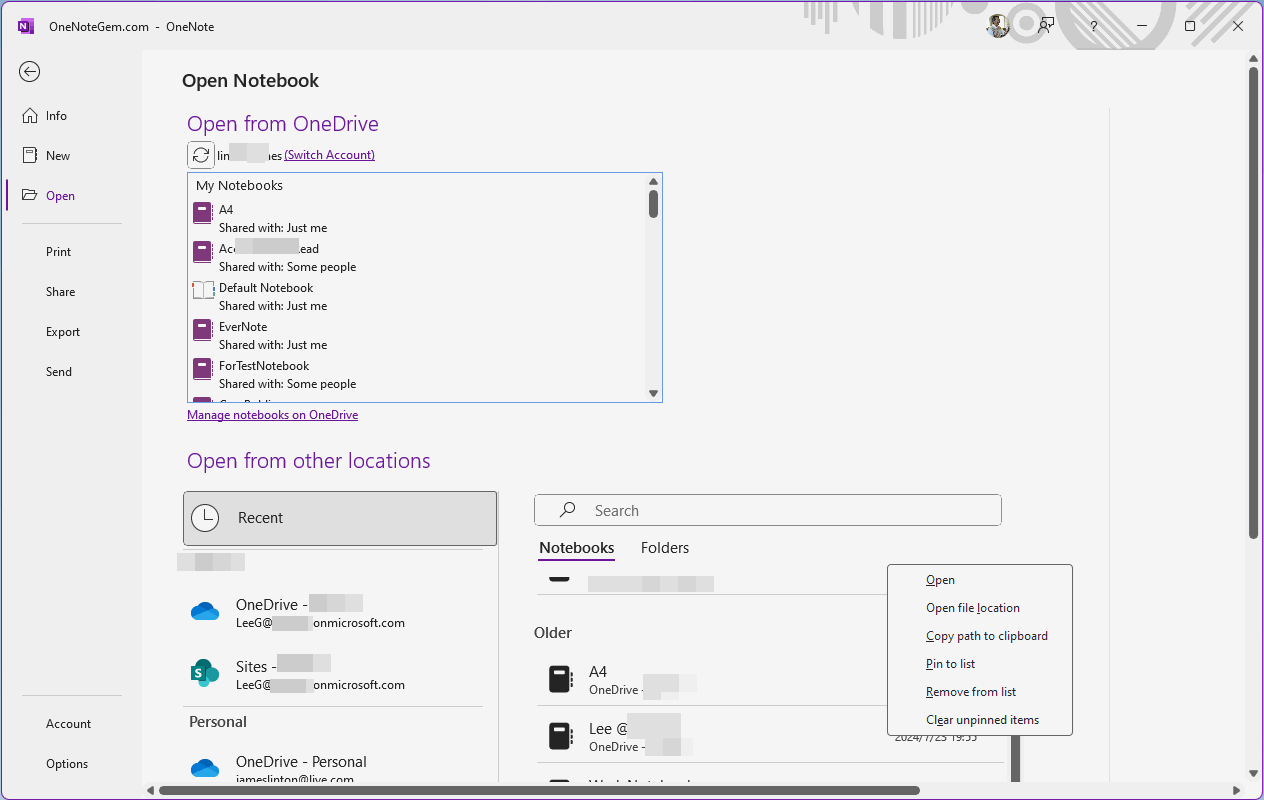Click the page vertical scrollbar down arrow
The width and height of the screenshot is (1264, 800).
(1253, 773)
